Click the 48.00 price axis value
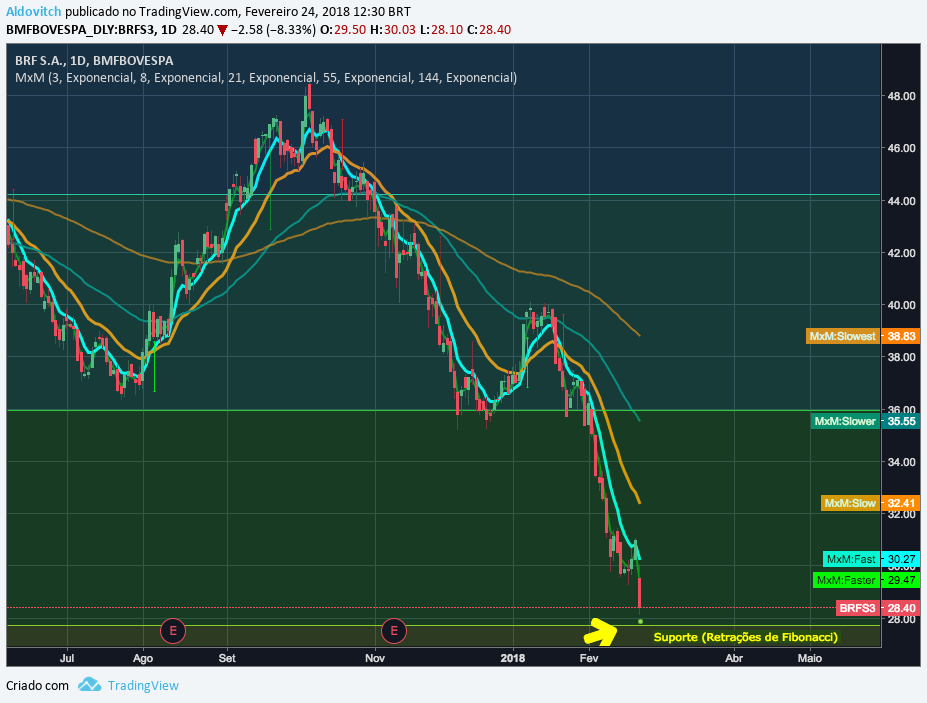Viewport: 927px width, 703px height. click(x=901, y=96)
